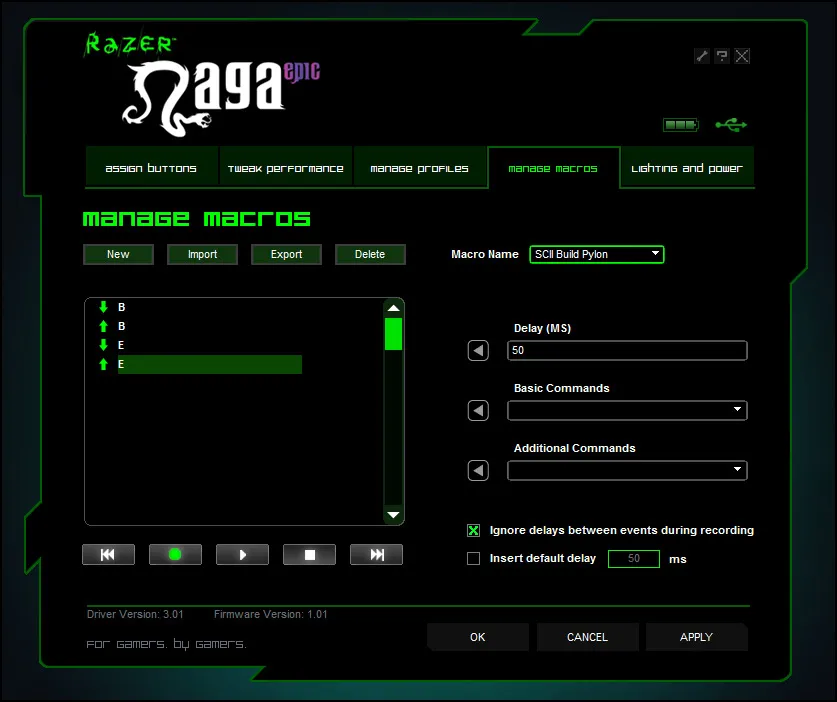Delete the macro with Delete button
The height and width of the screenshot is (702, 837).
pyautogui.click(x=370, y=254)
